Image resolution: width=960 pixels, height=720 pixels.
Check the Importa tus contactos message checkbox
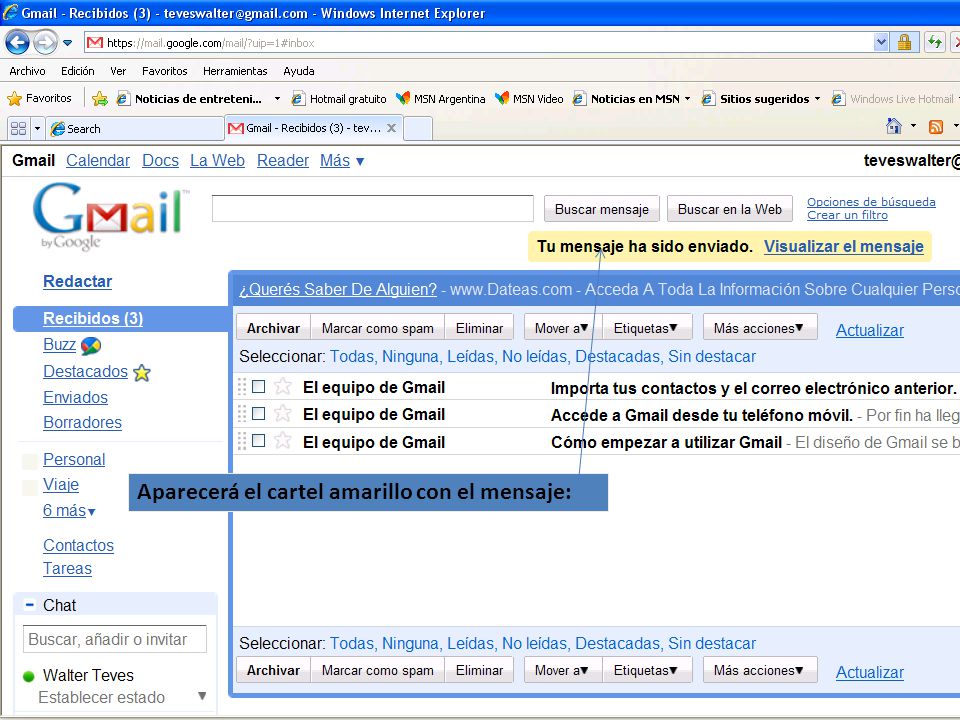[258, 386]
